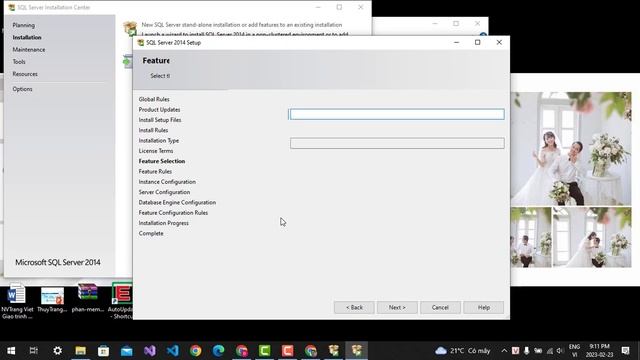Screen dimensions: 640x360
Task: Open the Windows Start menu
Action: pos(11,351)
